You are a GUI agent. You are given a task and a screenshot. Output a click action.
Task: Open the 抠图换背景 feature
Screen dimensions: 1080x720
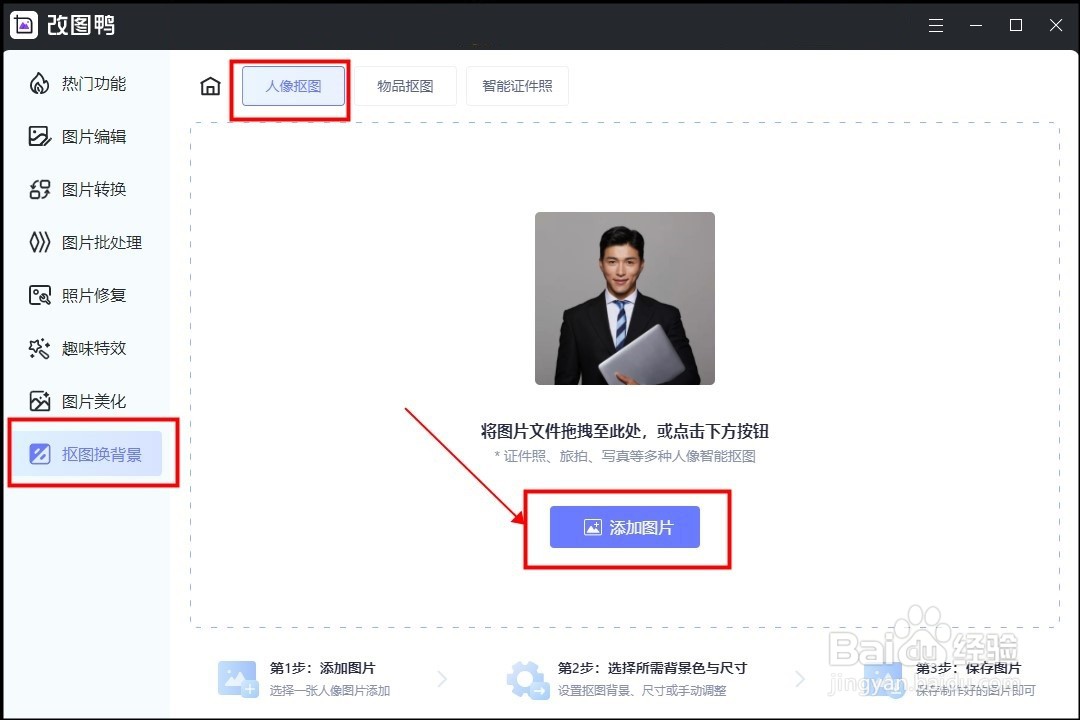(x=88, y=453)
